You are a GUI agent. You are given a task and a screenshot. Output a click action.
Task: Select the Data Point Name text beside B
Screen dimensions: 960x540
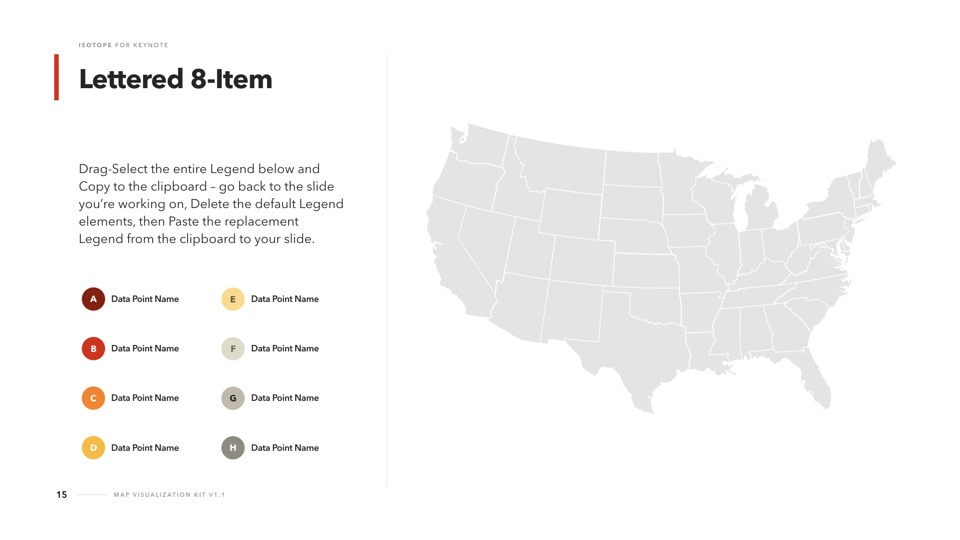pos(145,349)
